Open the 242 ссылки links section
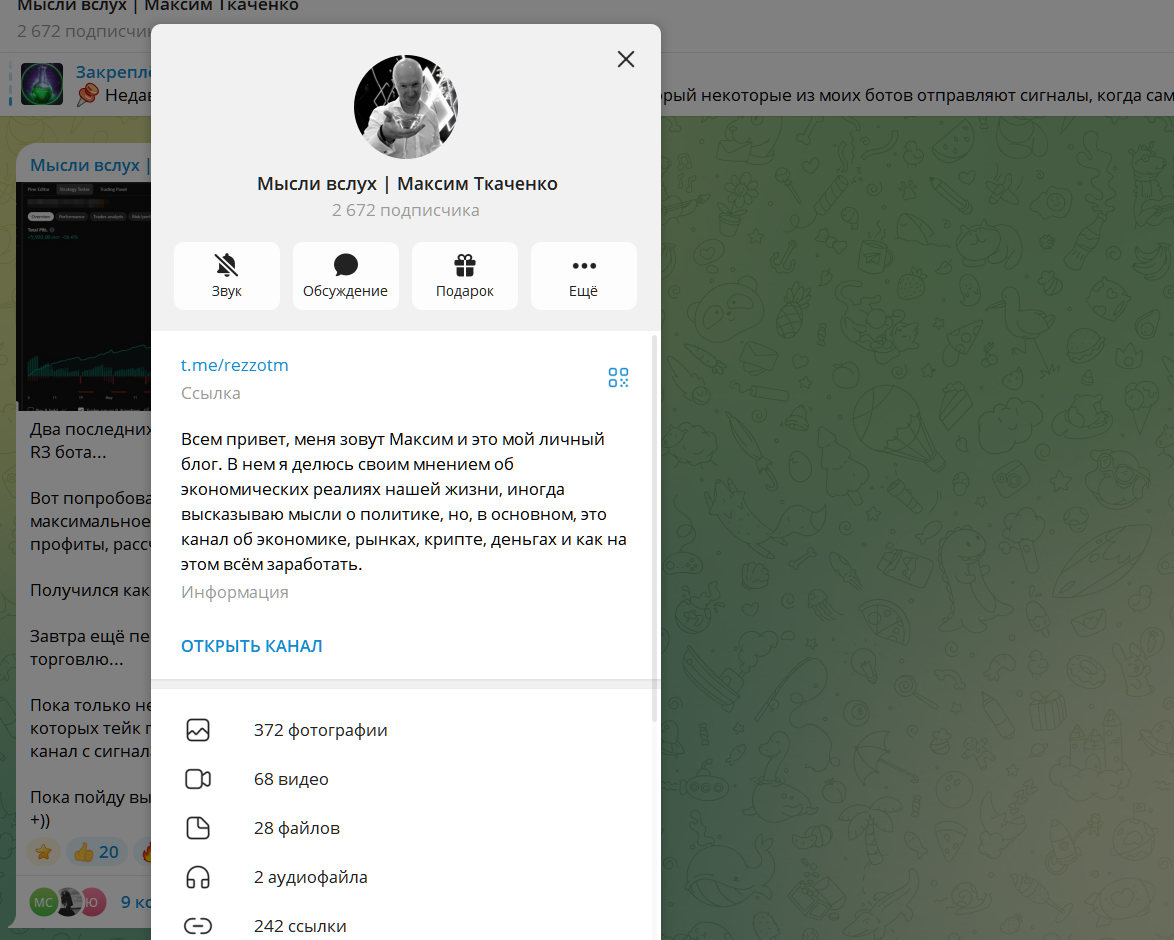 405,927
